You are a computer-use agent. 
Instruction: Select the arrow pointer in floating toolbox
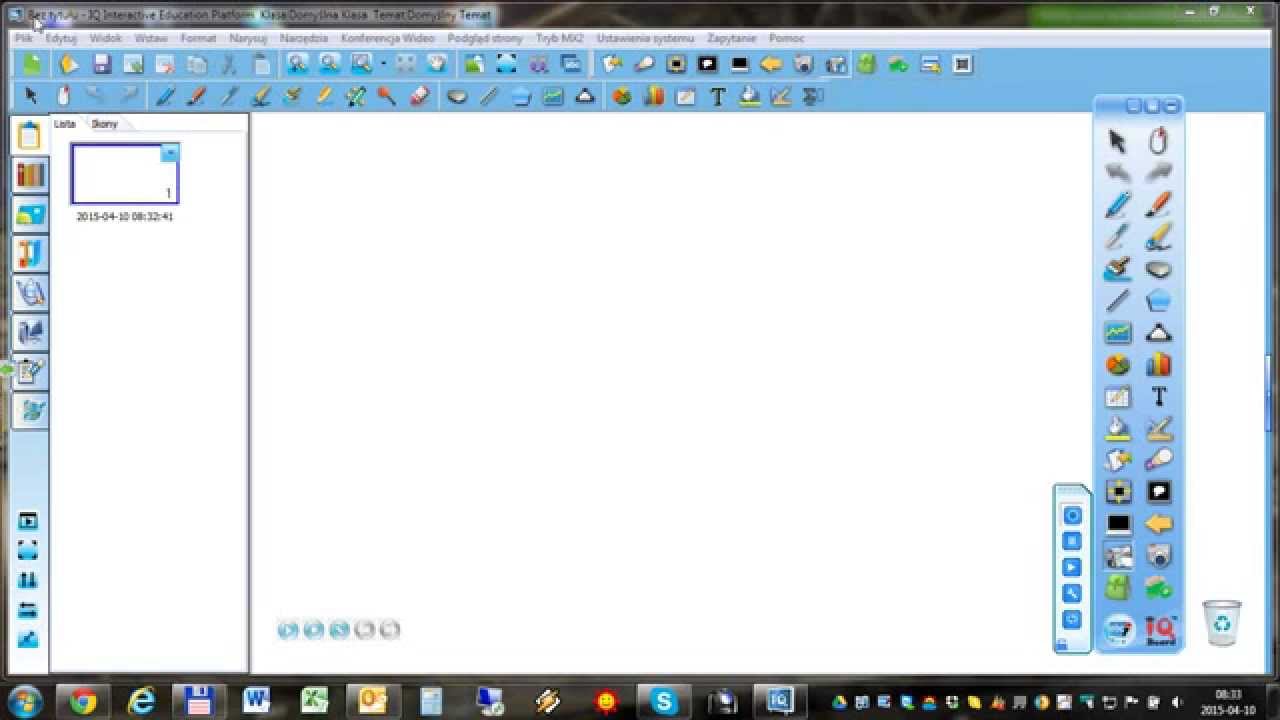(1118, 142)
